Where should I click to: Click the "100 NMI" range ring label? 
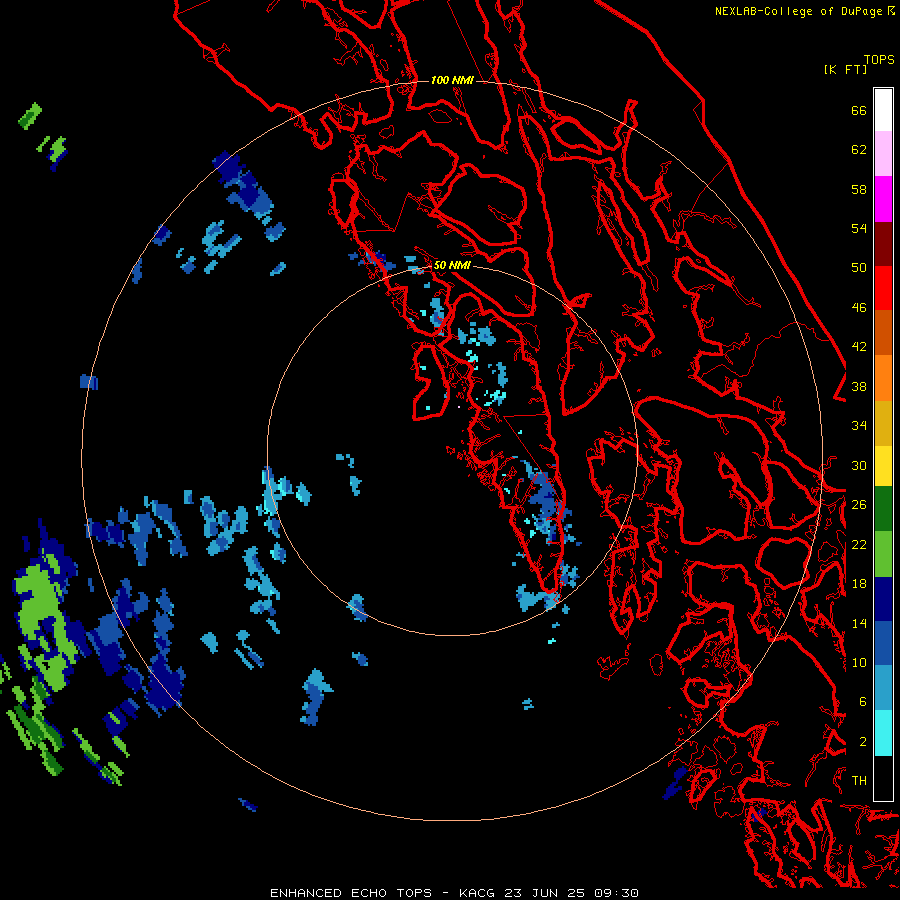click(452, 80)
